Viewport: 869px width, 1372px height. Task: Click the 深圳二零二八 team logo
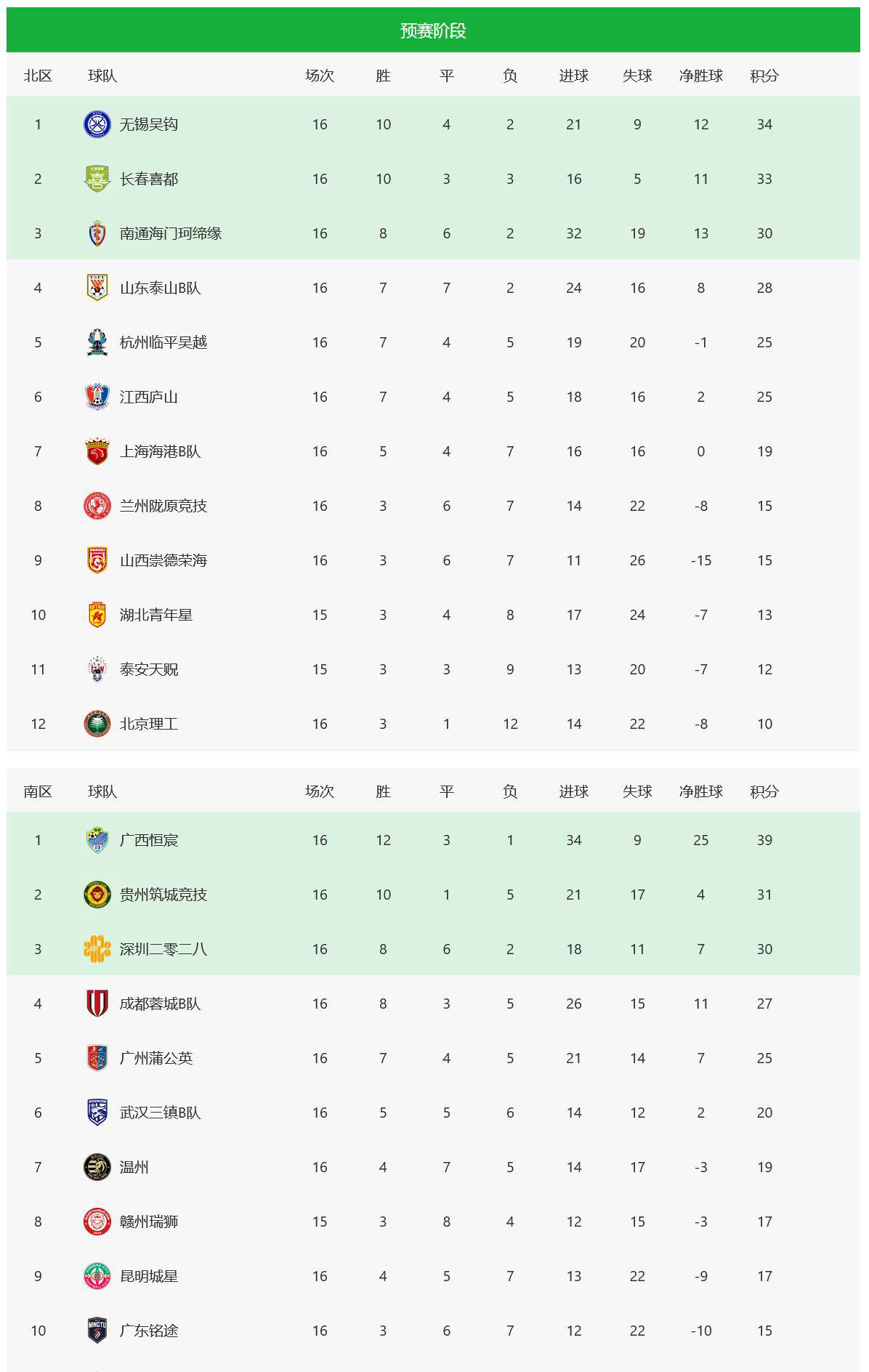pos(97,949)
